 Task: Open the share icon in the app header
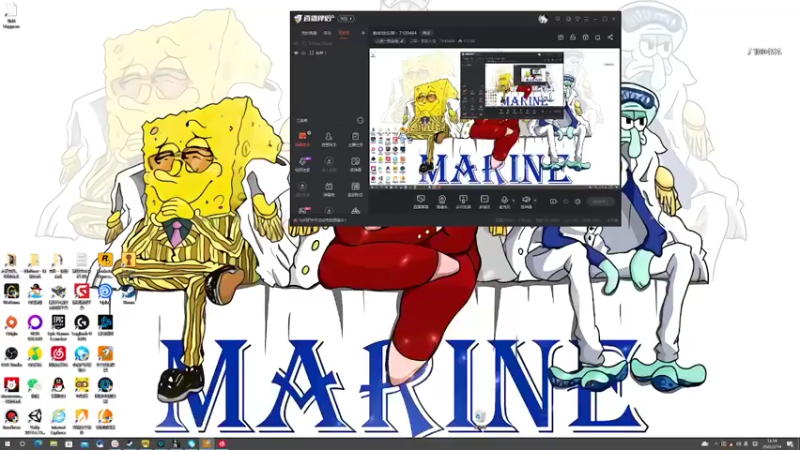click(x=610, y=37)
